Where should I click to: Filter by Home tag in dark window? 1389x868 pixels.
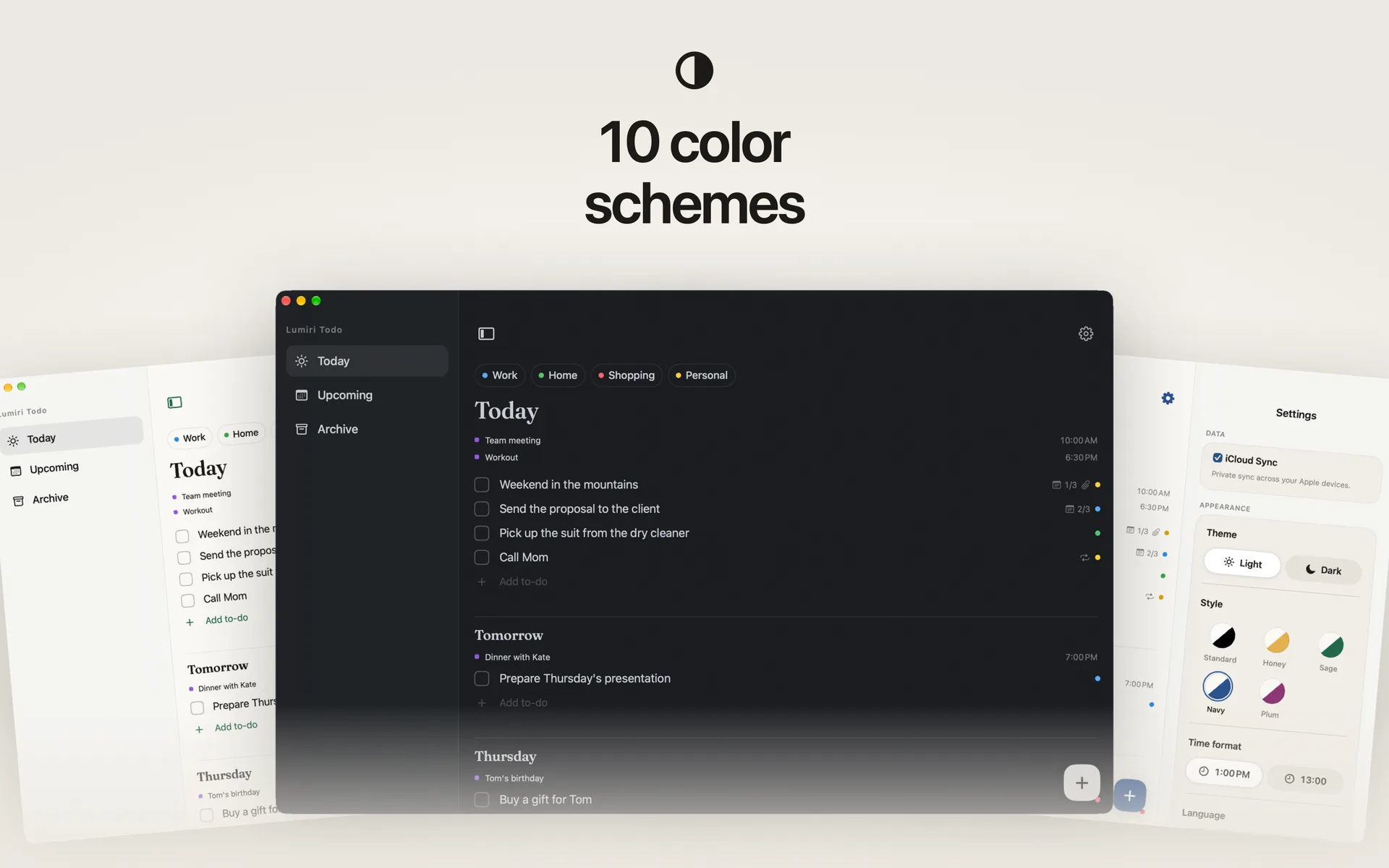tap(558, 375)
